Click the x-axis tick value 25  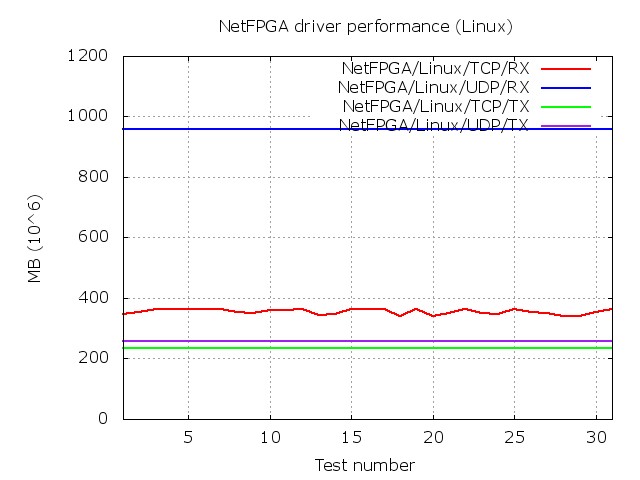pyautogui.click(x=514, y=437)
